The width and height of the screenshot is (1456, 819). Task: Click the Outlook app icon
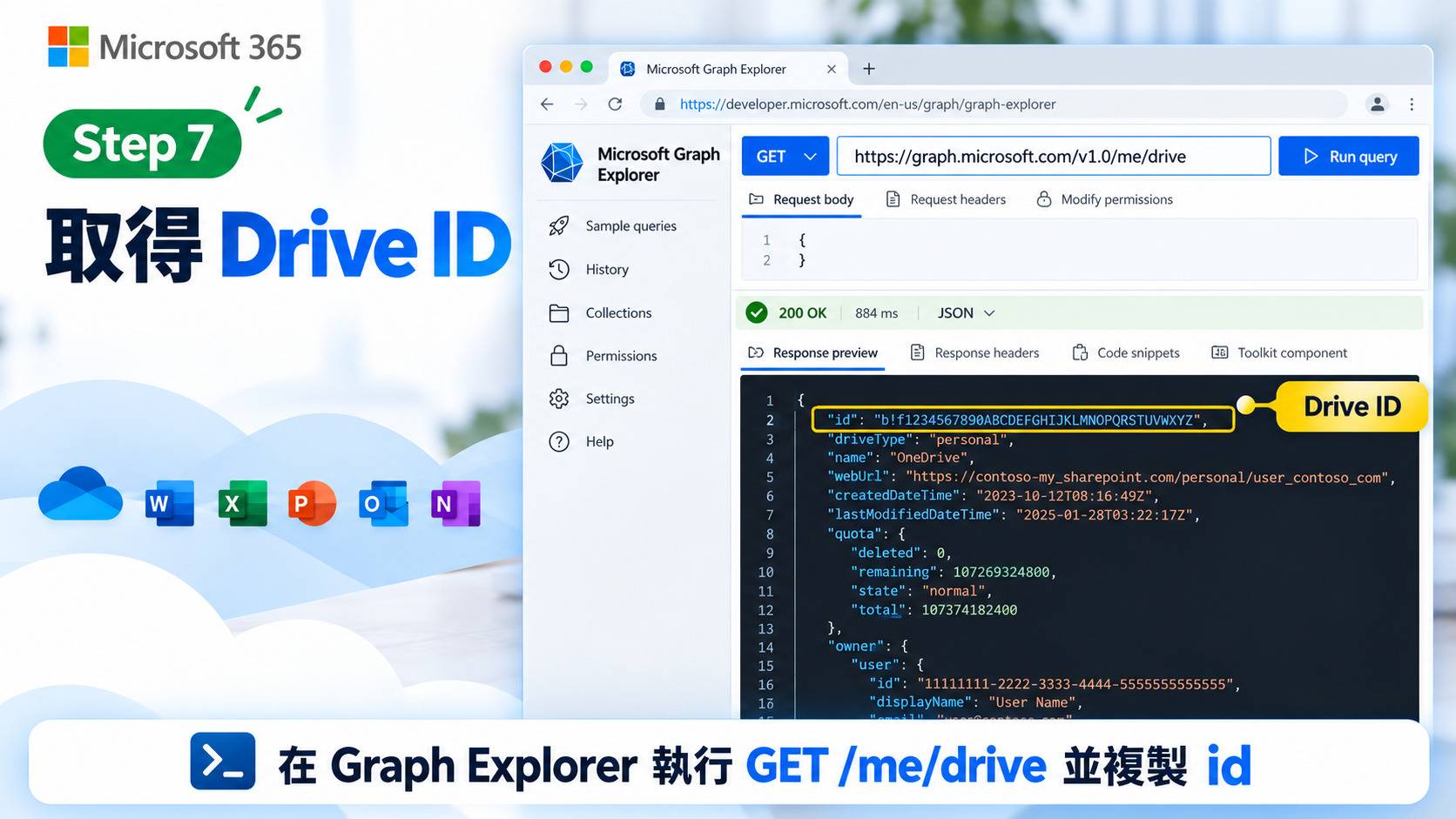[383, 503]
